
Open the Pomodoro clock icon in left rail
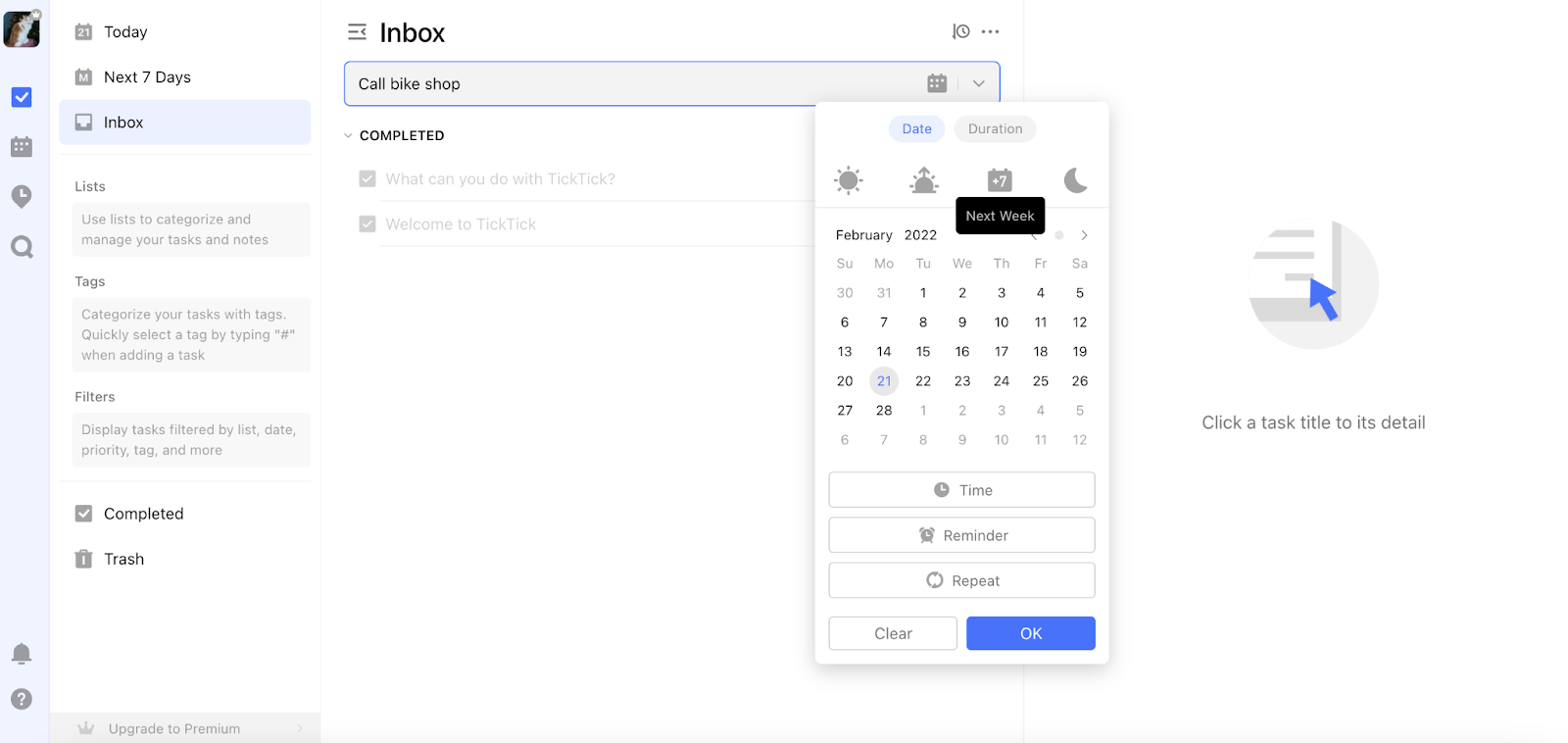(x=22, y=196)
